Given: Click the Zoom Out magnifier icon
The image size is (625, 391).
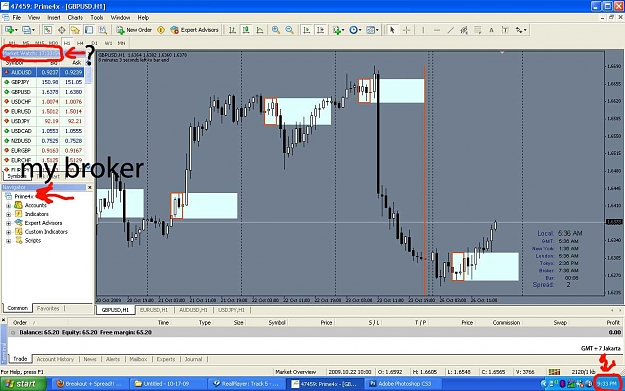Looking at the screenshot, I should tap(289, 30).
